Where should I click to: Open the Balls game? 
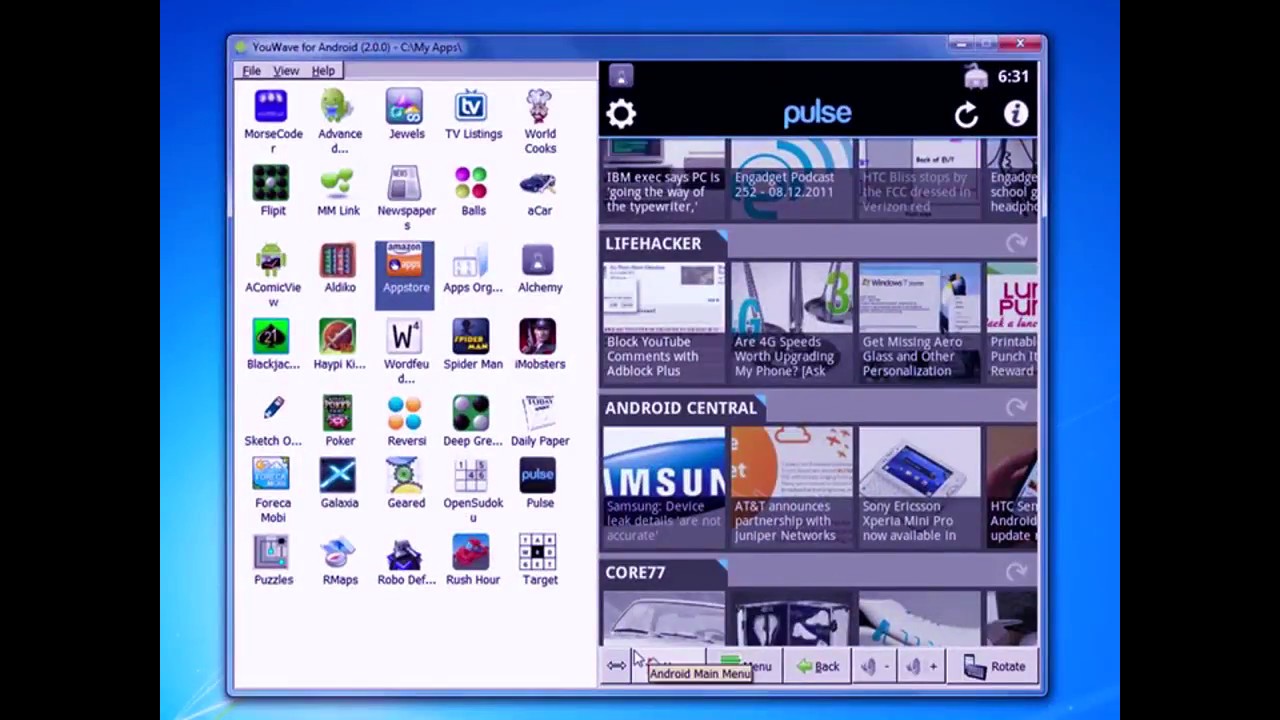tap(471, 184)
